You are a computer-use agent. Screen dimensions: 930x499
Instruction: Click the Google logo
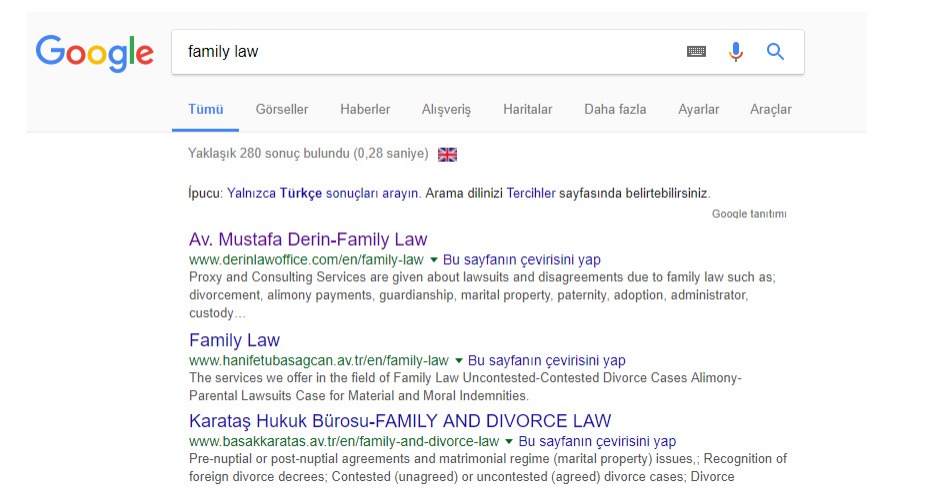pyautogui.click(x=95, y=53)
